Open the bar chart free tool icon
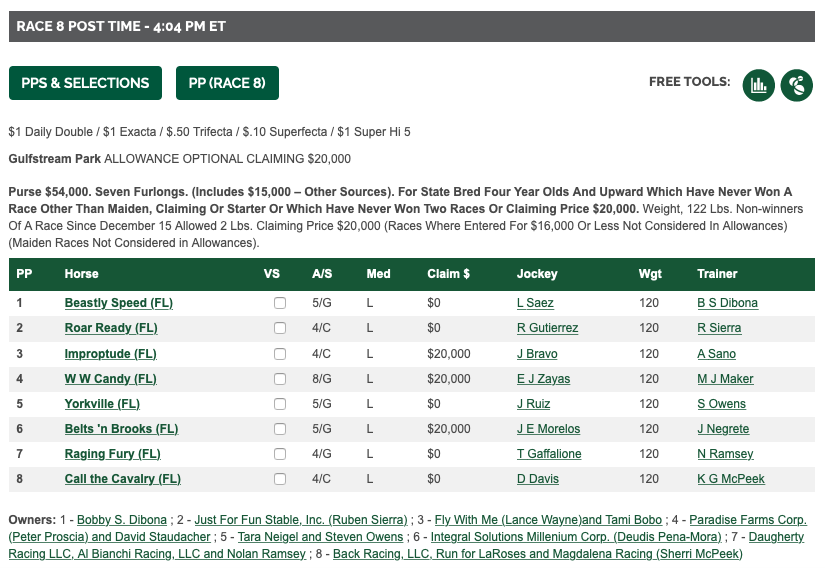 [x=758, y=85]
